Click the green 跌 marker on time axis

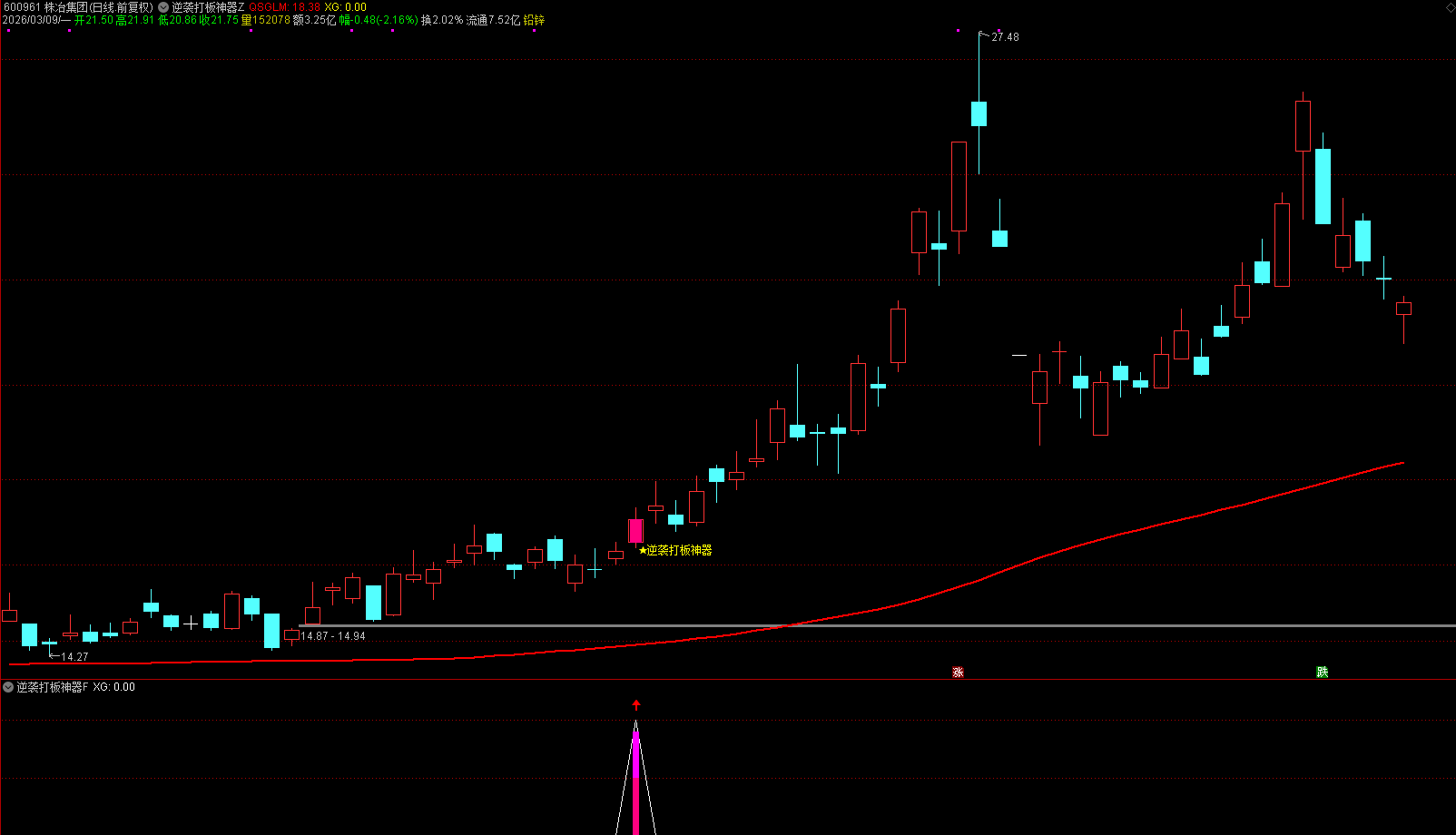1323,672
